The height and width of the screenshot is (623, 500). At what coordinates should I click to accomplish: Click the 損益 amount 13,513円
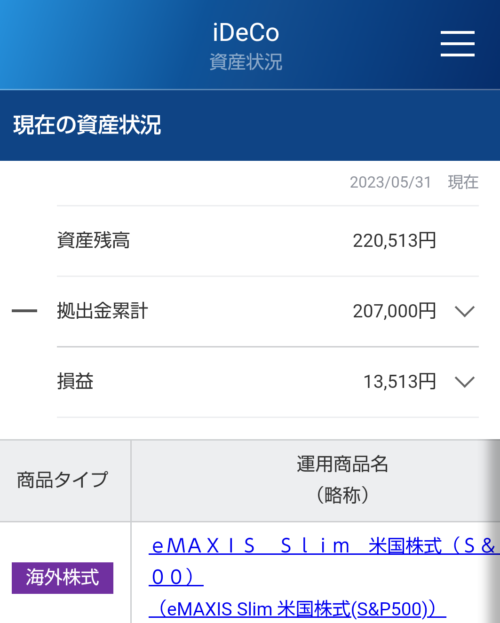399,381
